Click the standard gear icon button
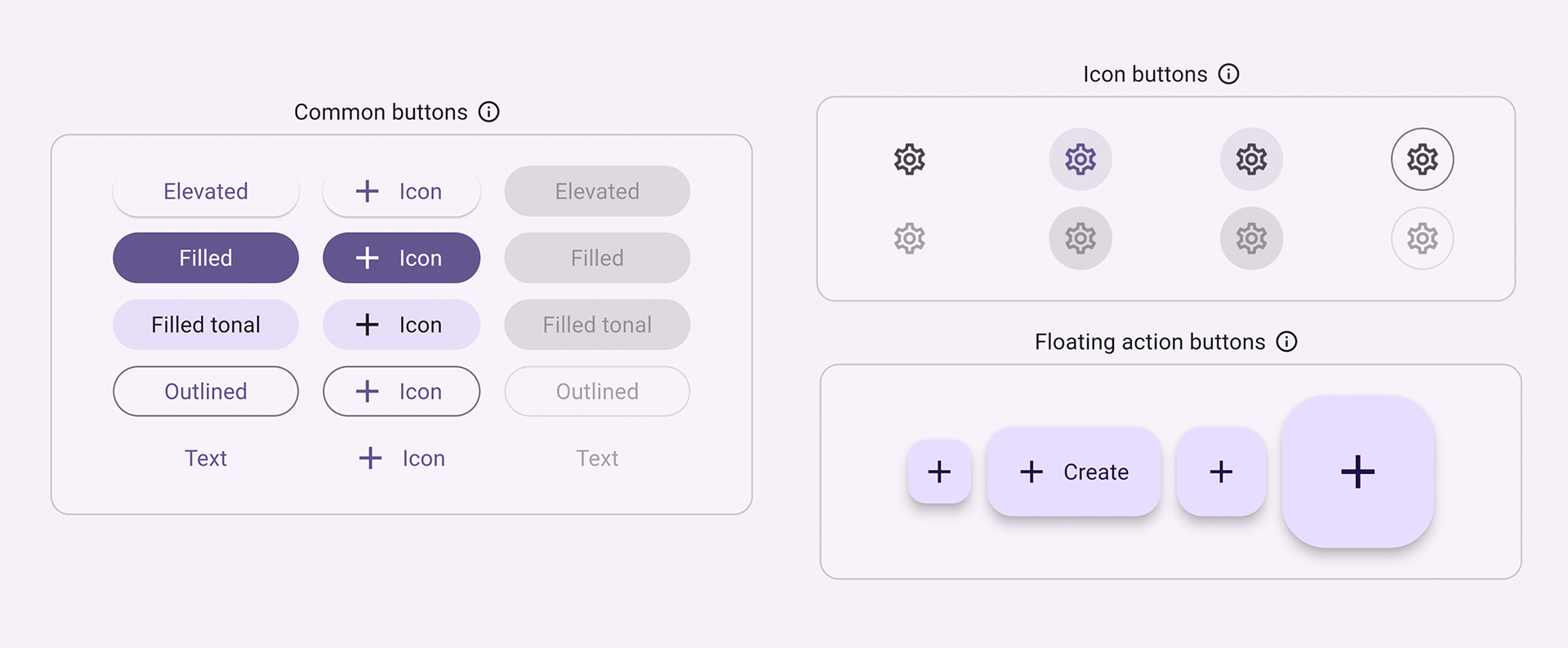The image size is (1568, 648). [x=909, y=159]
